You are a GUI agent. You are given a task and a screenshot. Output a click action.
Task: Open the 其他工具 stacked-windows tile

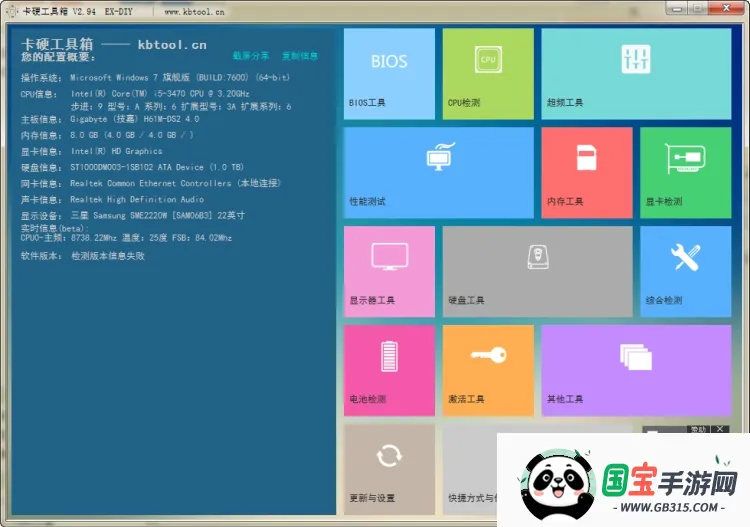[x=636, y=371]
